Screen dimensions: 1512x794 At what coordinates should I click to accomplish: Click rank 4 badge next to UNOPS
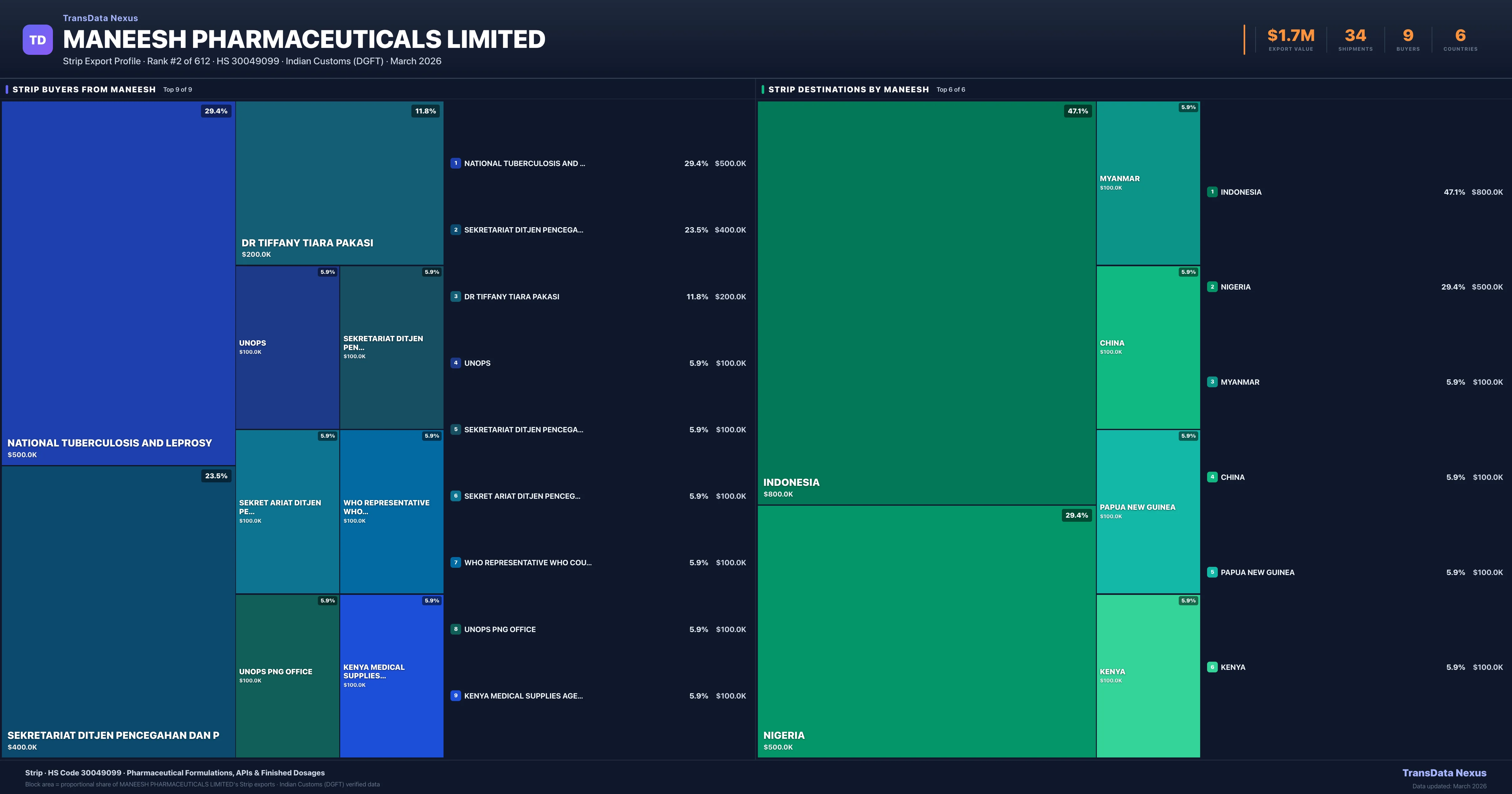click(455, 363)
